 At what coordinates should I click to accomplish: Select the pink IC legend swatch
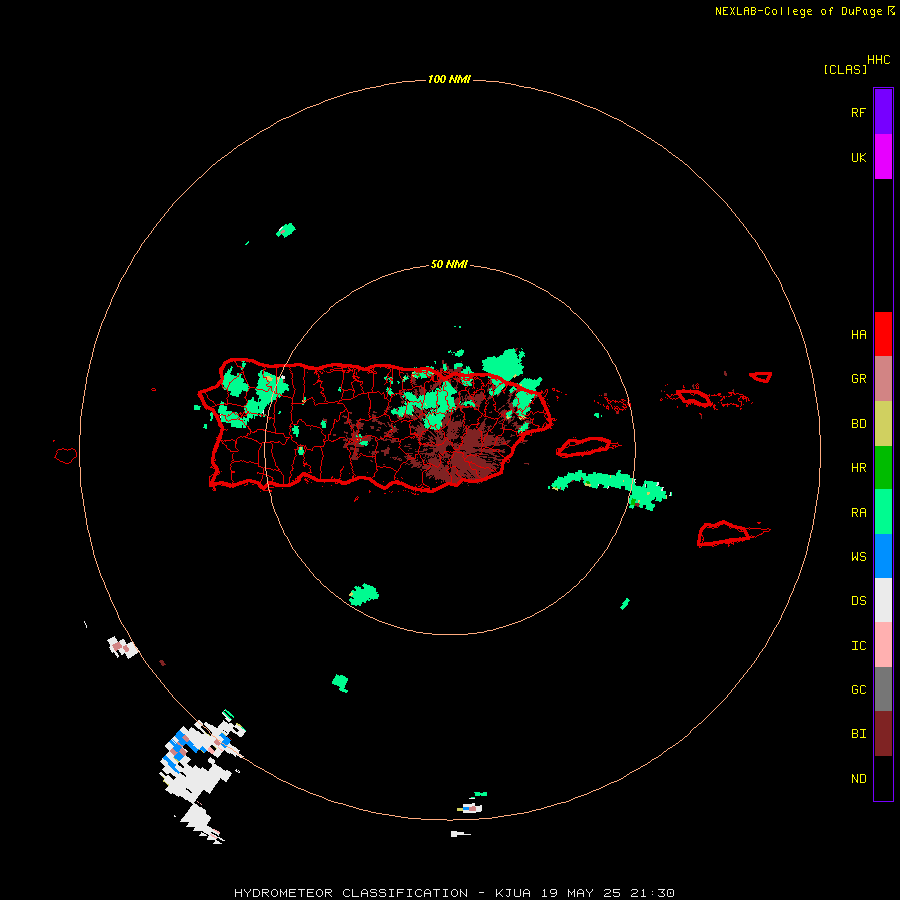coord(883,645)
